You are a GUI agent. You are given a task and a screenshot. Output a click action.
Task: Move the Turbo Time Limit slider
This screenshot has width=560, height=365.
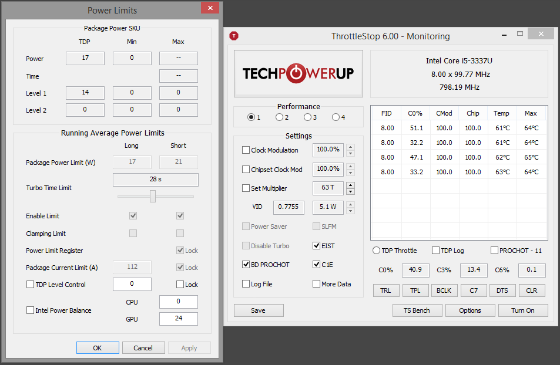point(153,196)
